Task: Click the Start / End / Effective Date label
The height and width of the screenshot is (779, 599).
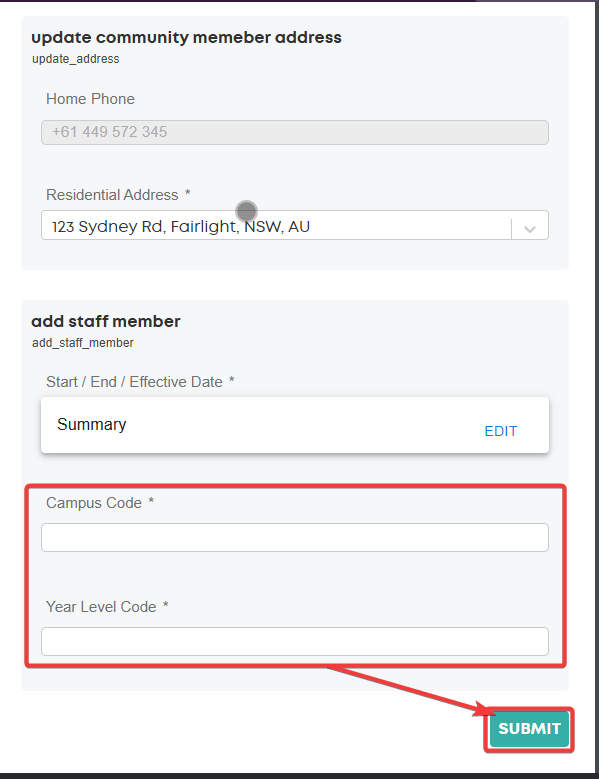Action: [134, 382]
